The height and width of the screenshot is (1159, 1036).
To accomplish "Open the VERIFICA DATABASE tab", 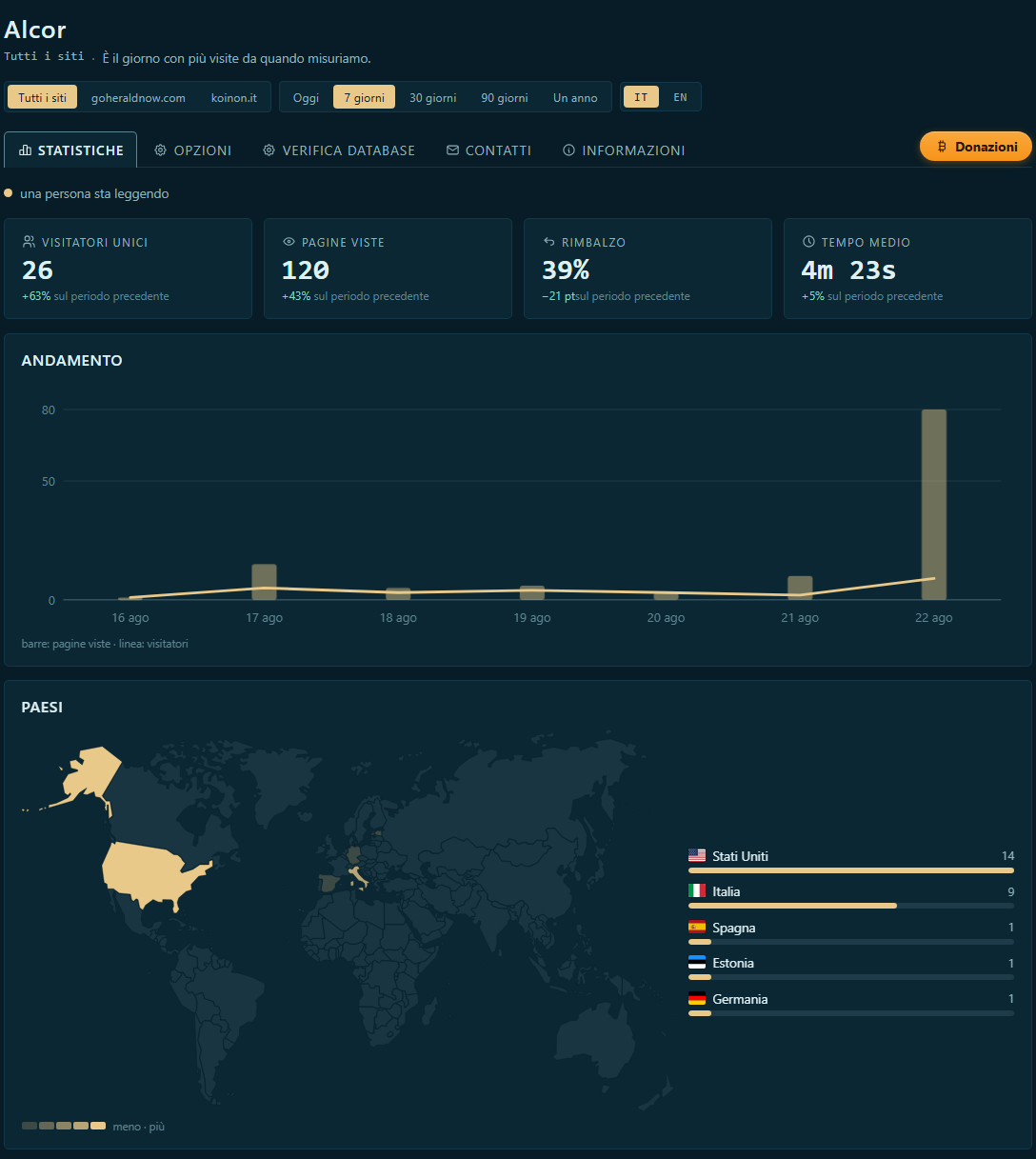I will pyautogui.click(x=339, y=150).
